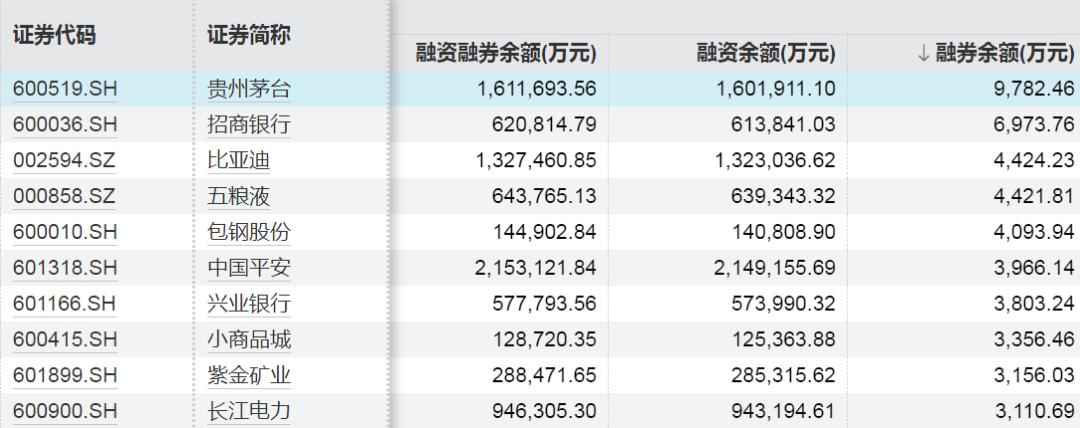Click the 融资融券余额(万元) column header
The image size is (1080, 428).
(x=506, y=53)
